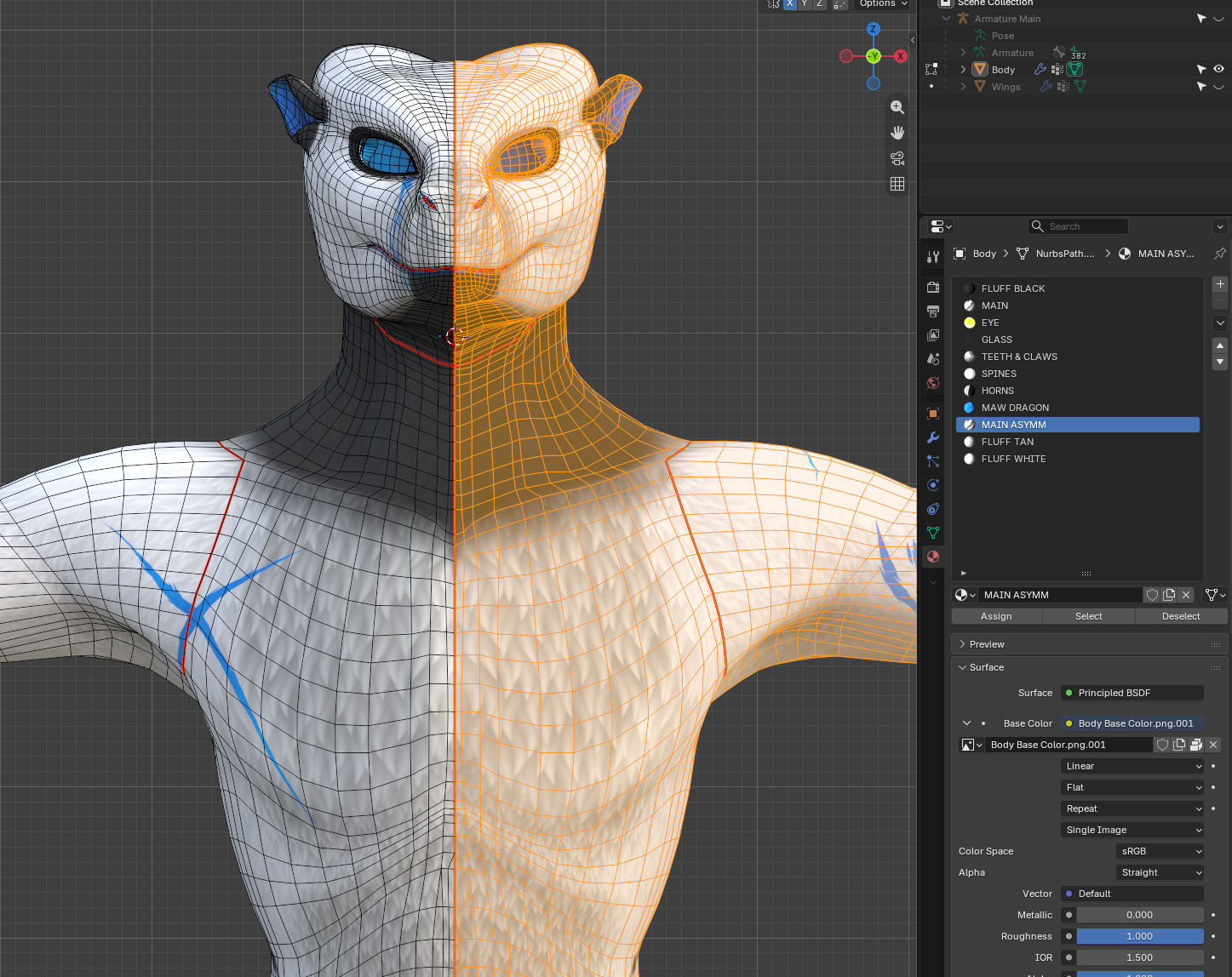Screen dimensions: 1232x977
Task: Open the World properties tab
Action: point(933,383)
